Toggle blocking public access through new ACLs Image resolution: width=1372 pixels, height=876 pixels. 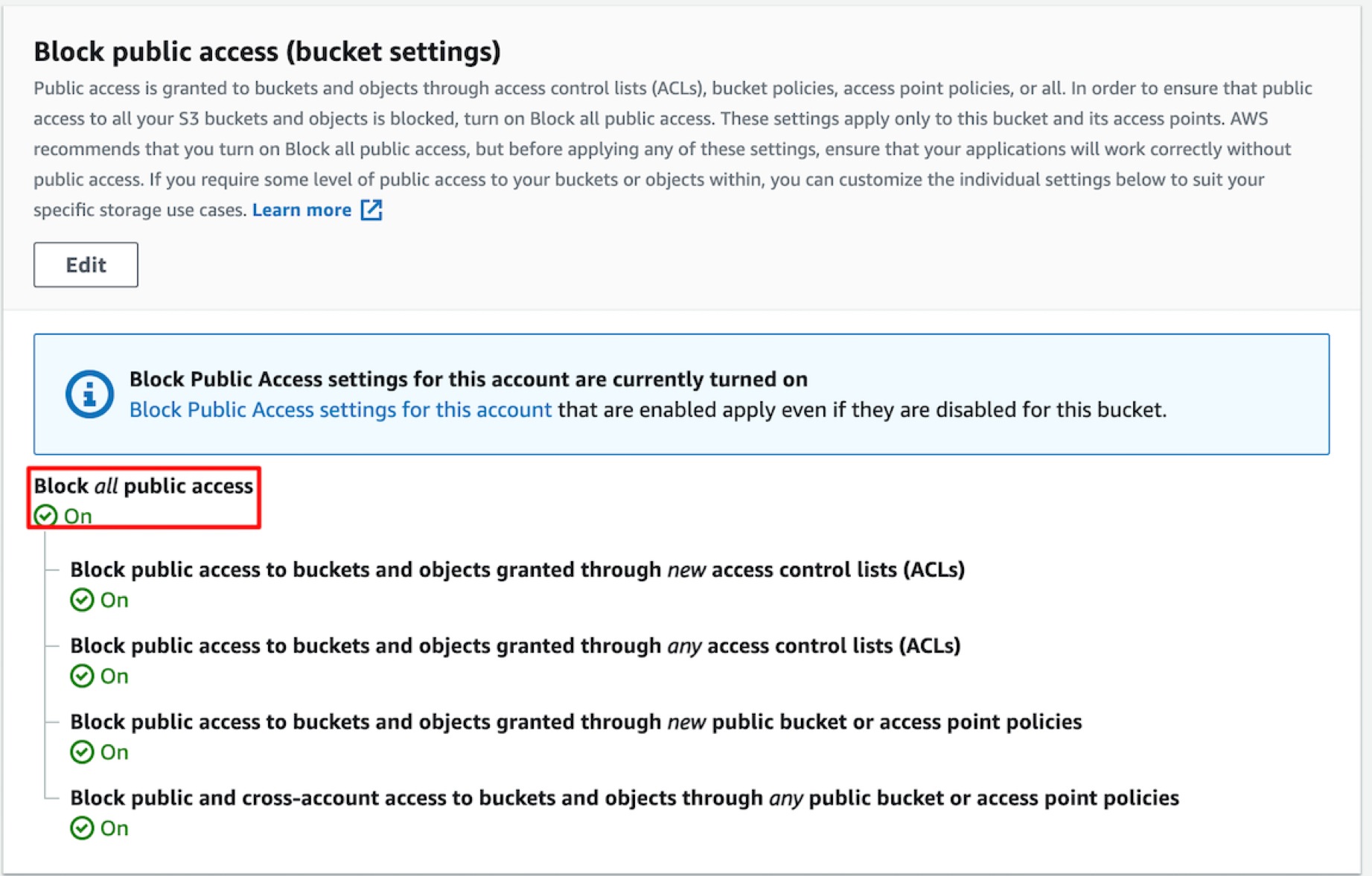click(517, 570)
